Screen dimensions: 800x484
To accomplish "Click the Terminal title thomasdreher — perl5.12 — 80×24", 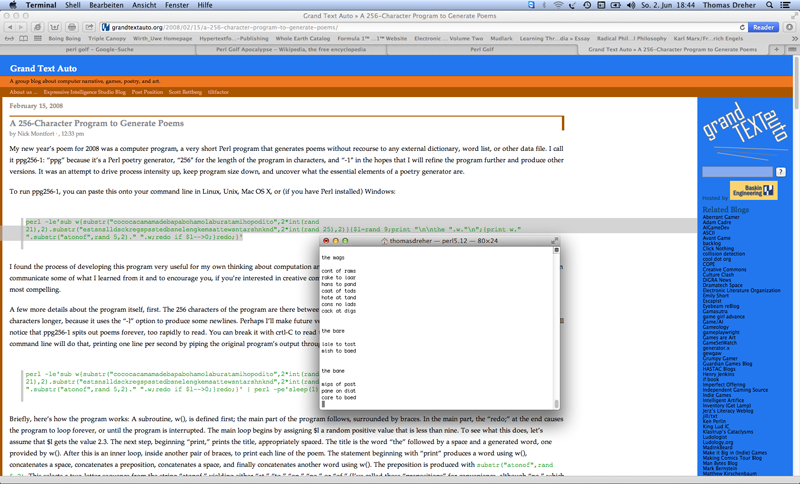I will 443,241.
